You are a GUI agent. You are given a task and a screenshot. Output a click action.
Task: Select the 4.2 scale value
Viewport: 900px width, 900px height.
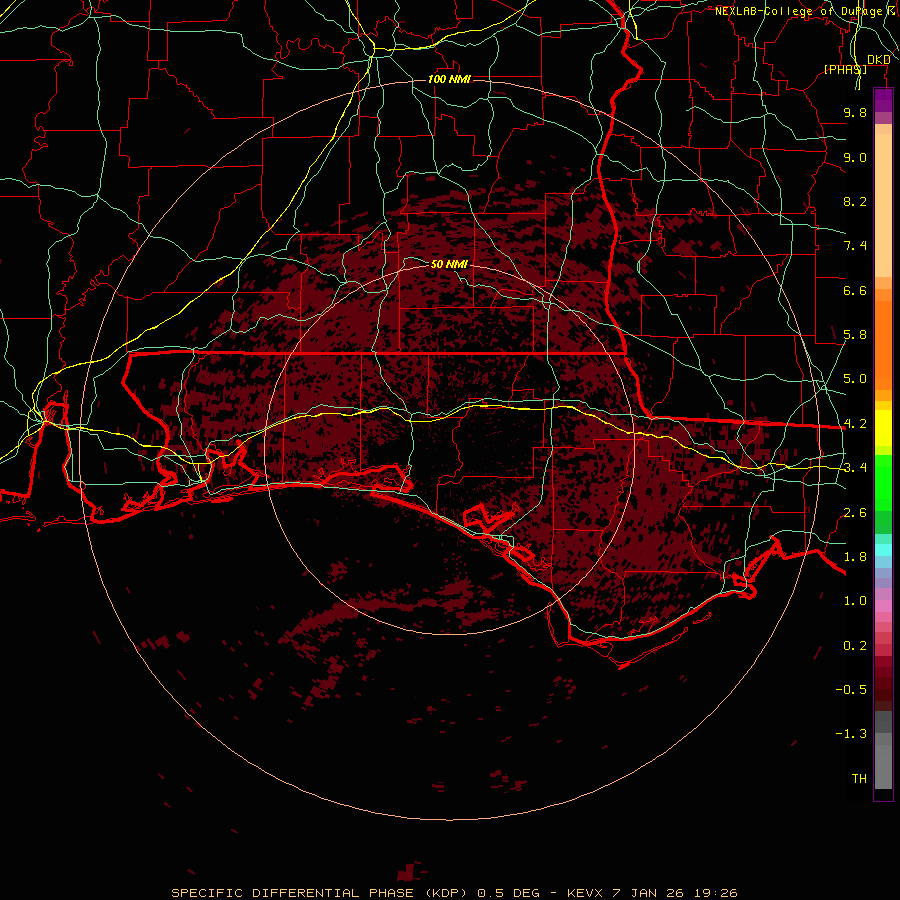855,424
